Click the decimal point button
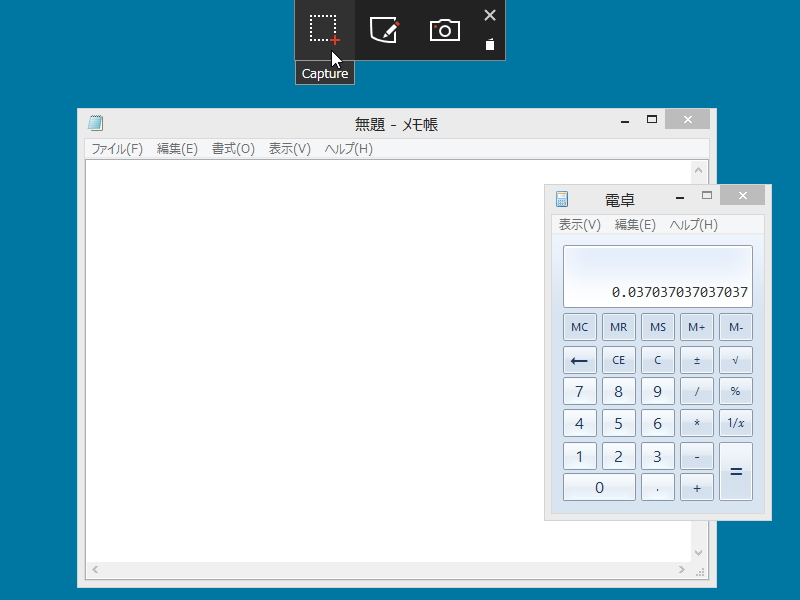800x600 pixels. pyautogui.click(x=658, y=487)
